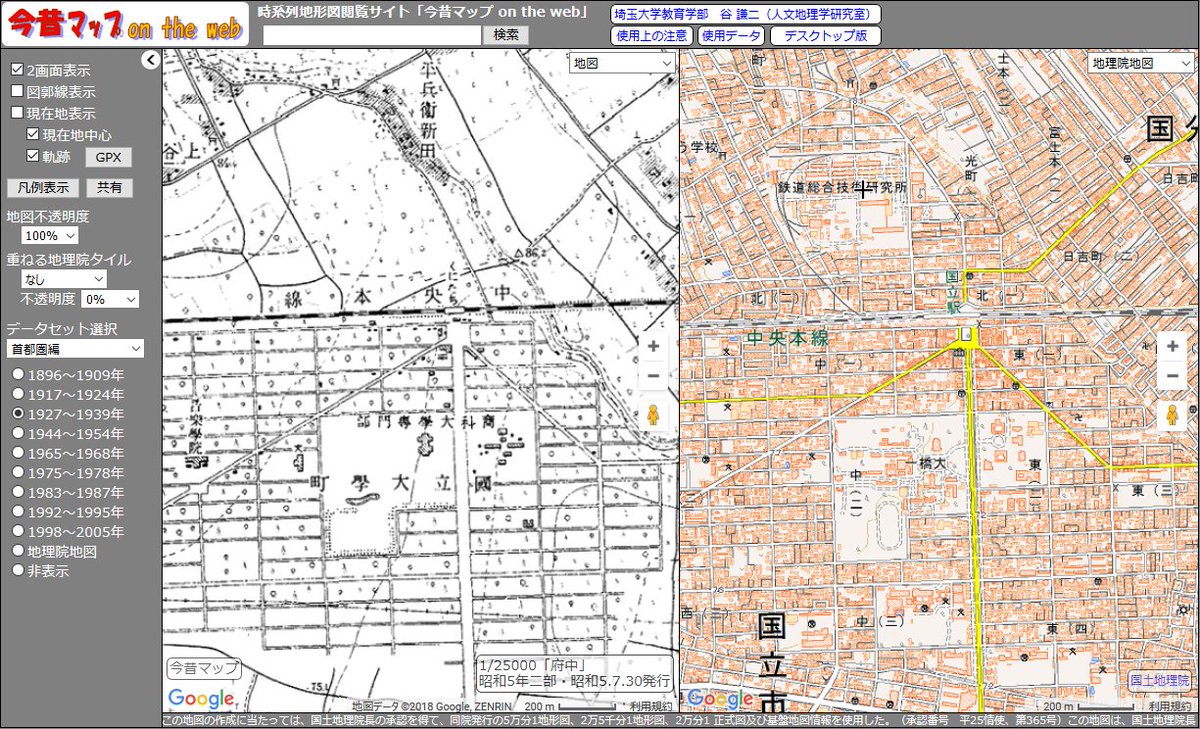The image size is (1200, 729).
Task: Open the 使用上の注意 link
Action: tap(651, 35)
